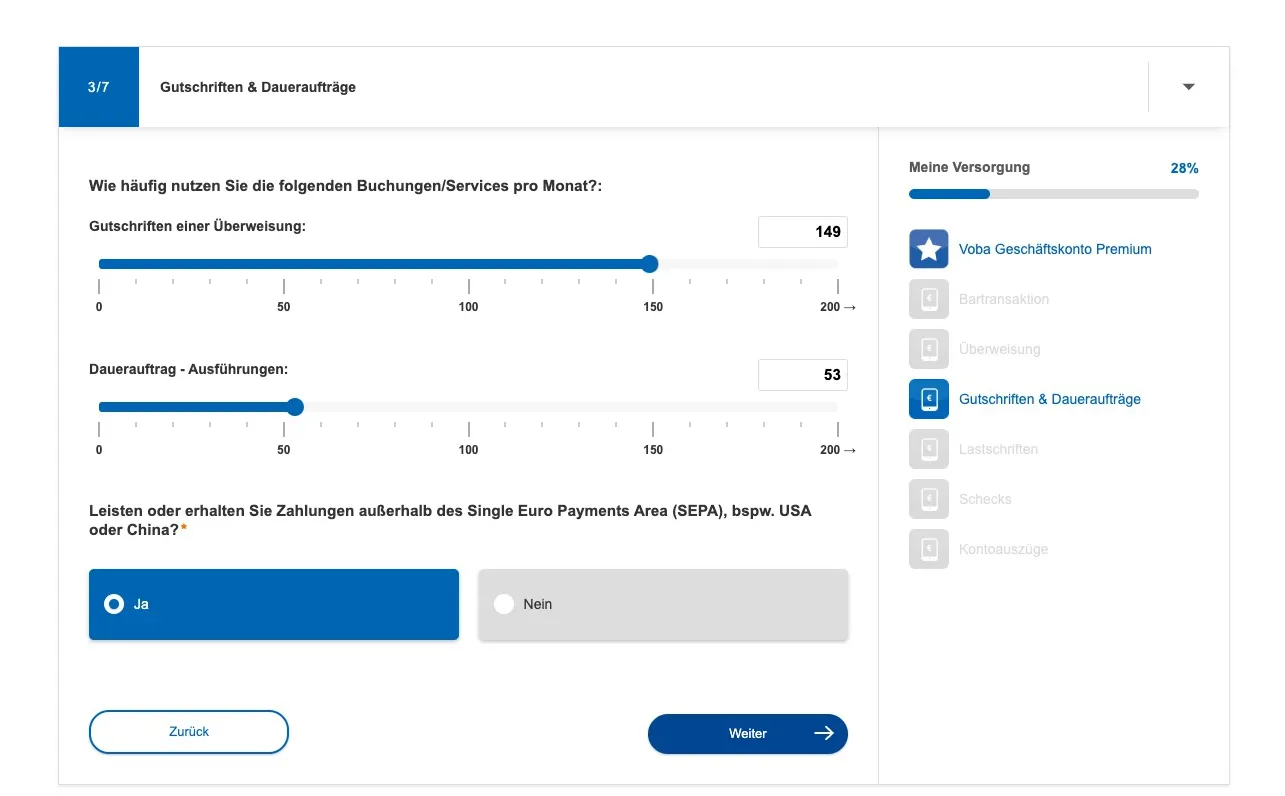This screenshot has width=1285, height=796.
Task: Click the Dauerauftrag value field showing 53
Action: coord(802,375)
